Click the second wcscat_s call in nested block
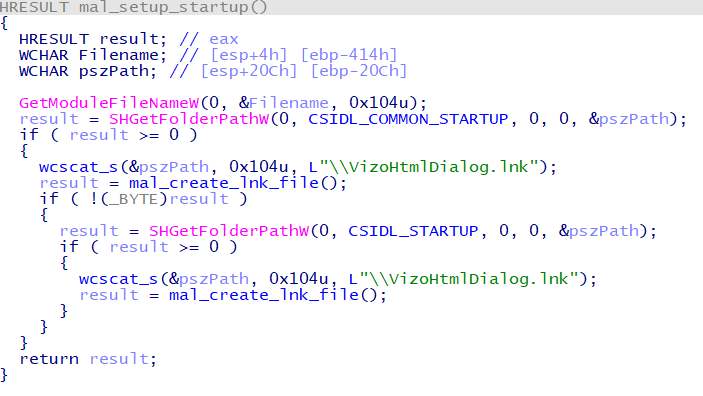 coord(118,279)
